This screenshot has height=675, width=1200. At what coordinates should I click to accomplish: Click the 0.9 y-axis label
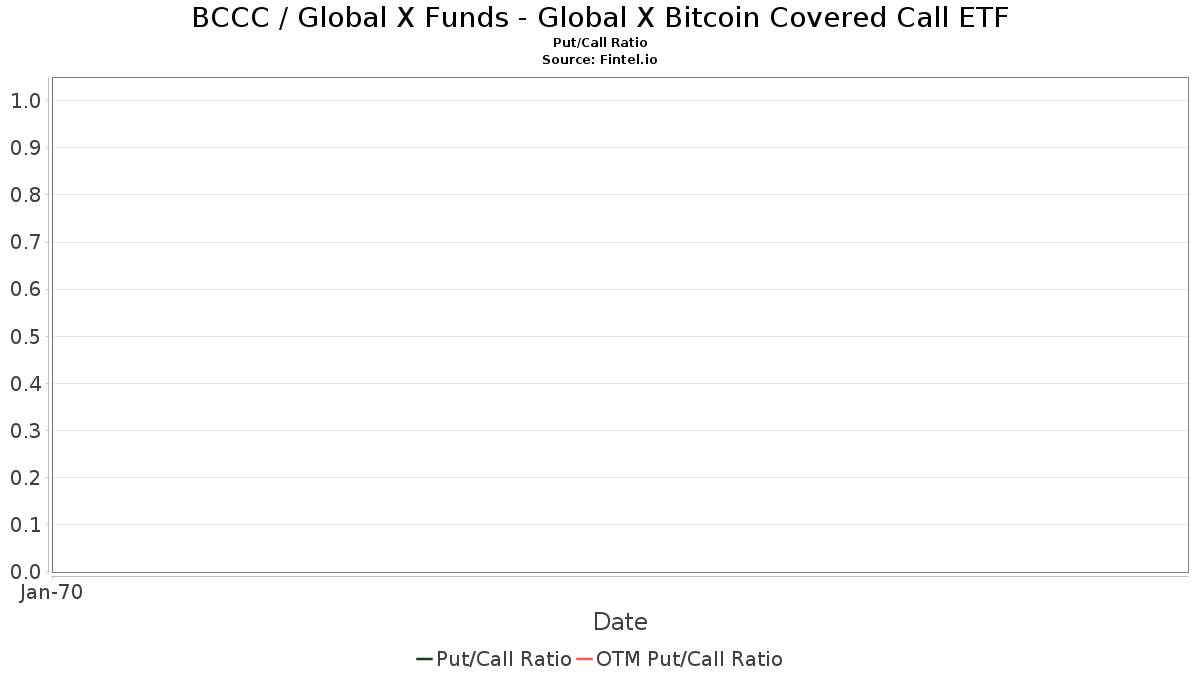(25, 148)
